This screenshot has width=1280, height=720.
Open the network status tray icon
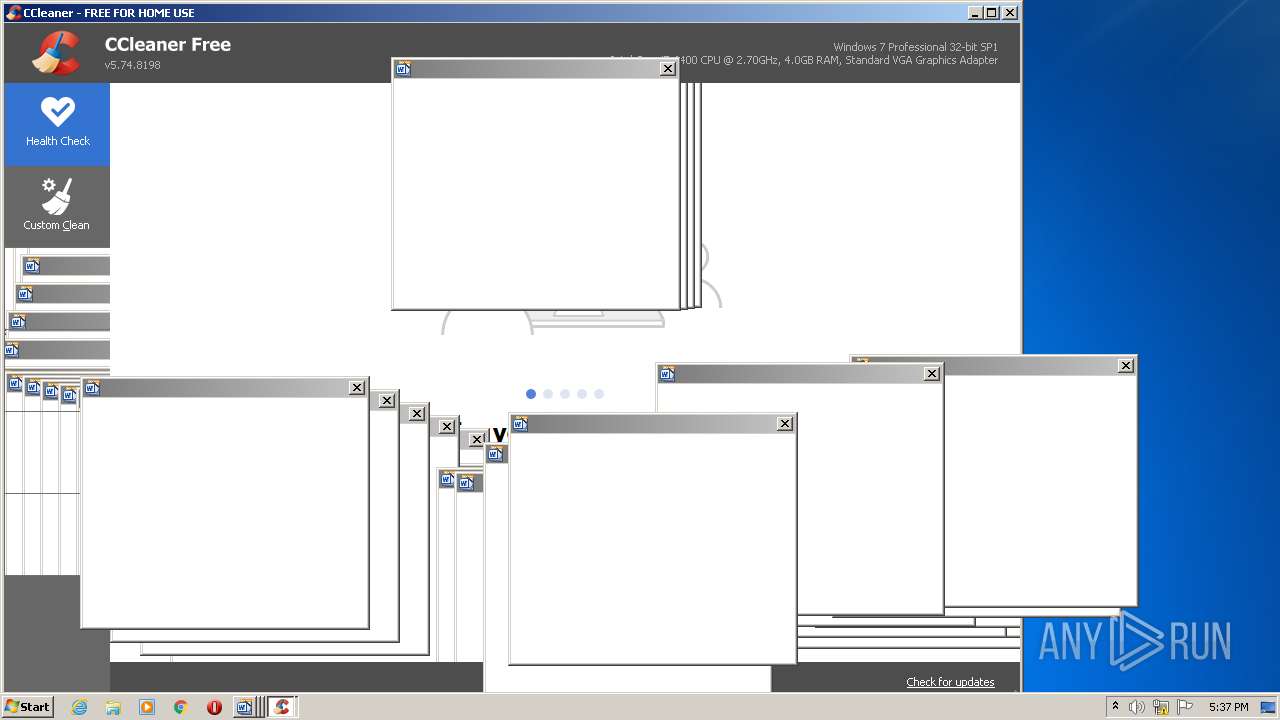tap(1161, 707)
